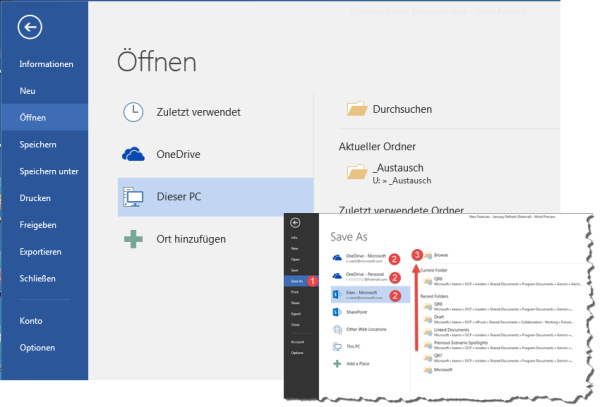The width and height of the screenshot is (600, 407).
Task: Select Print in the dark Save As sidebar
Action: tap(294, 292)
